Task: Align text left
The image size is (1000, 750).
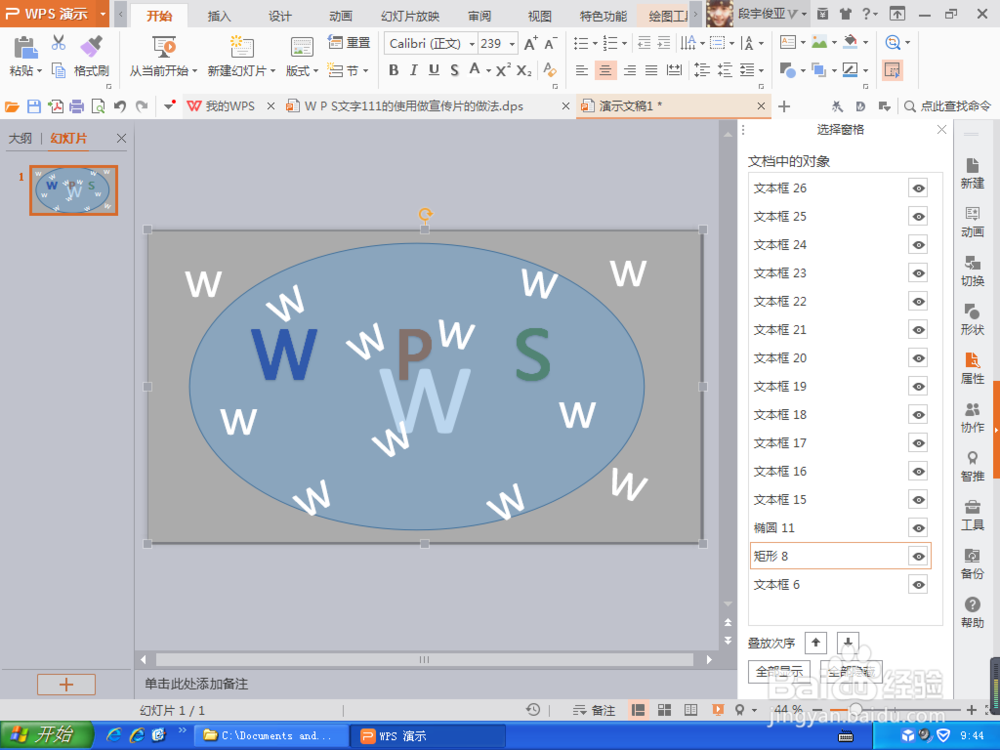Action: [582, 70]
